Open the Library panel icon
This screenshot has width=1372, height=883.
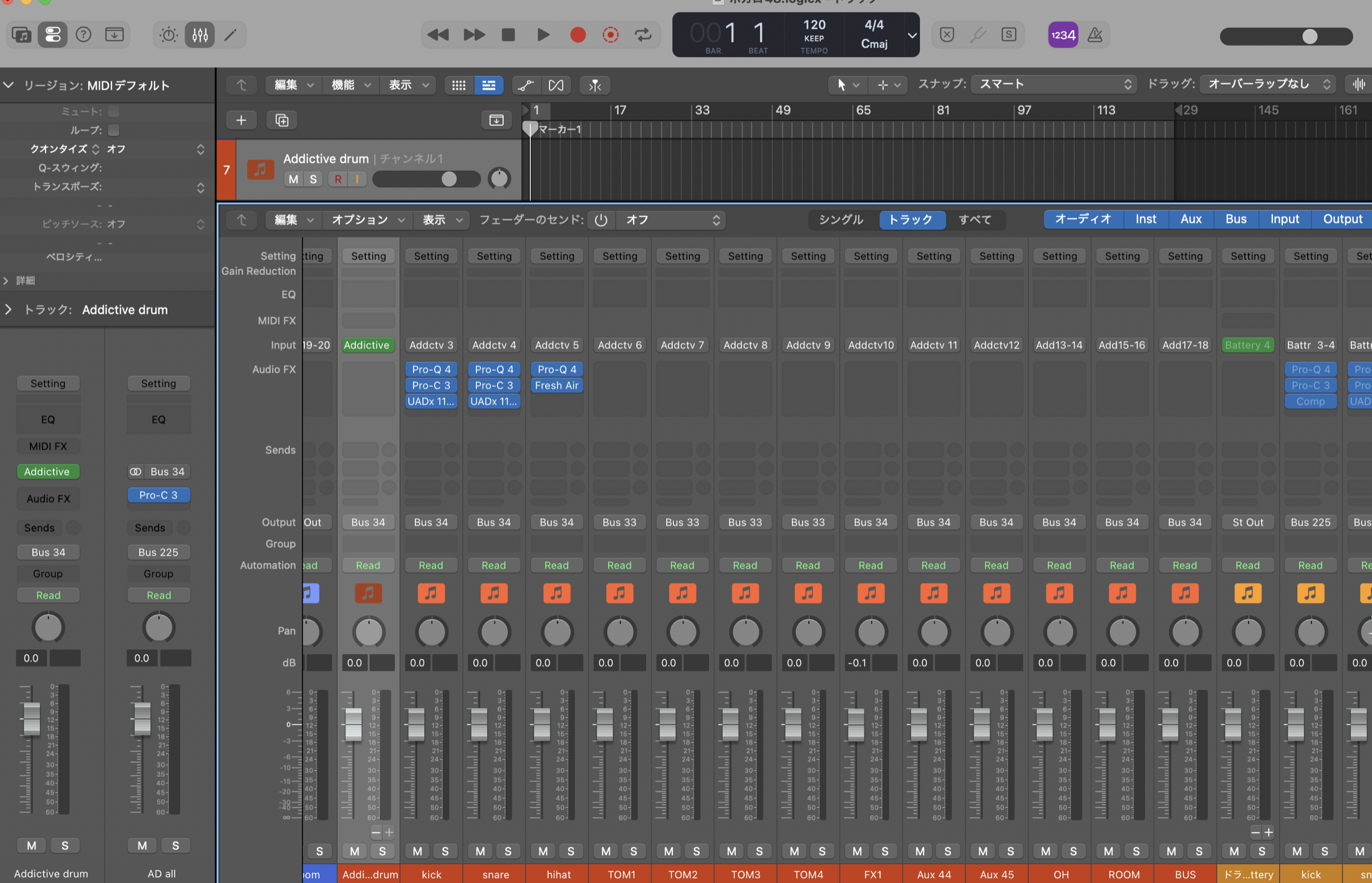pos(22,35)
